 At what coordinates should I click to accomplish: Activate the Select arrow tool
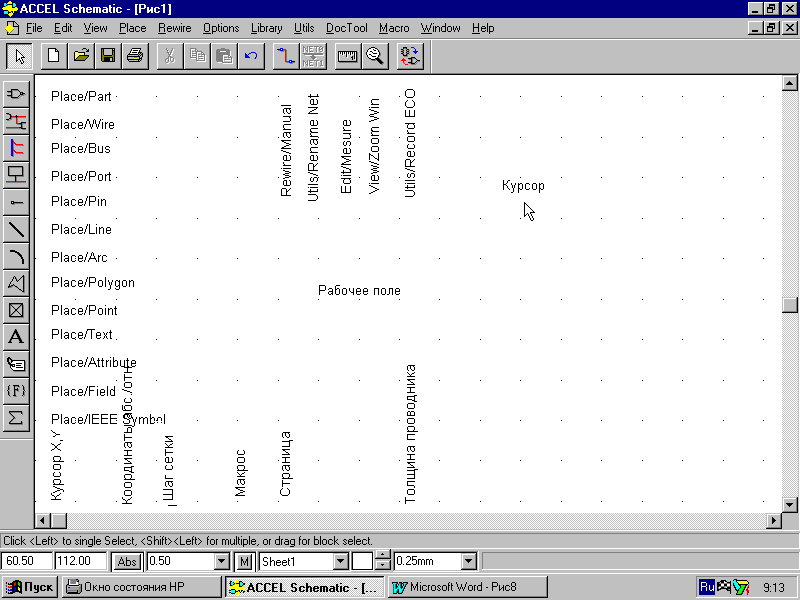pyautogui.click(x=19, y=56)
